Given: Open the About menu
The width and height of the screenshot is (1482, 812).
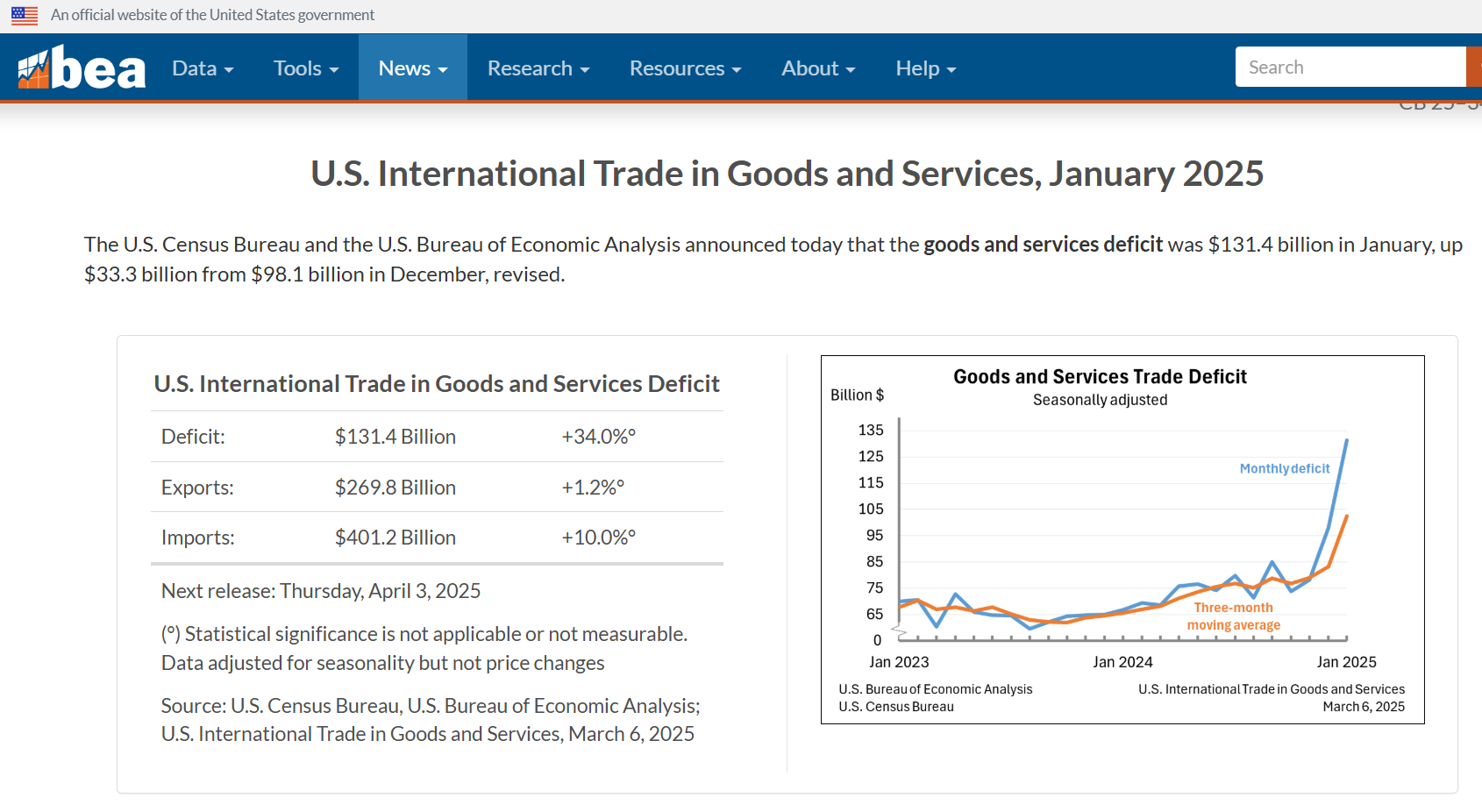Looking at the screenshot, I should pos(818,68).
